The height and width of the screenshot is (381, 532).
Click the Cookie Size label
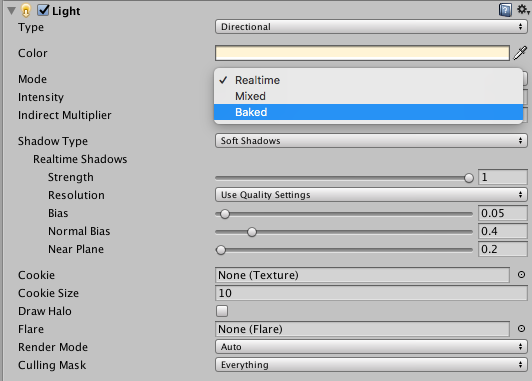click(48, 293)
